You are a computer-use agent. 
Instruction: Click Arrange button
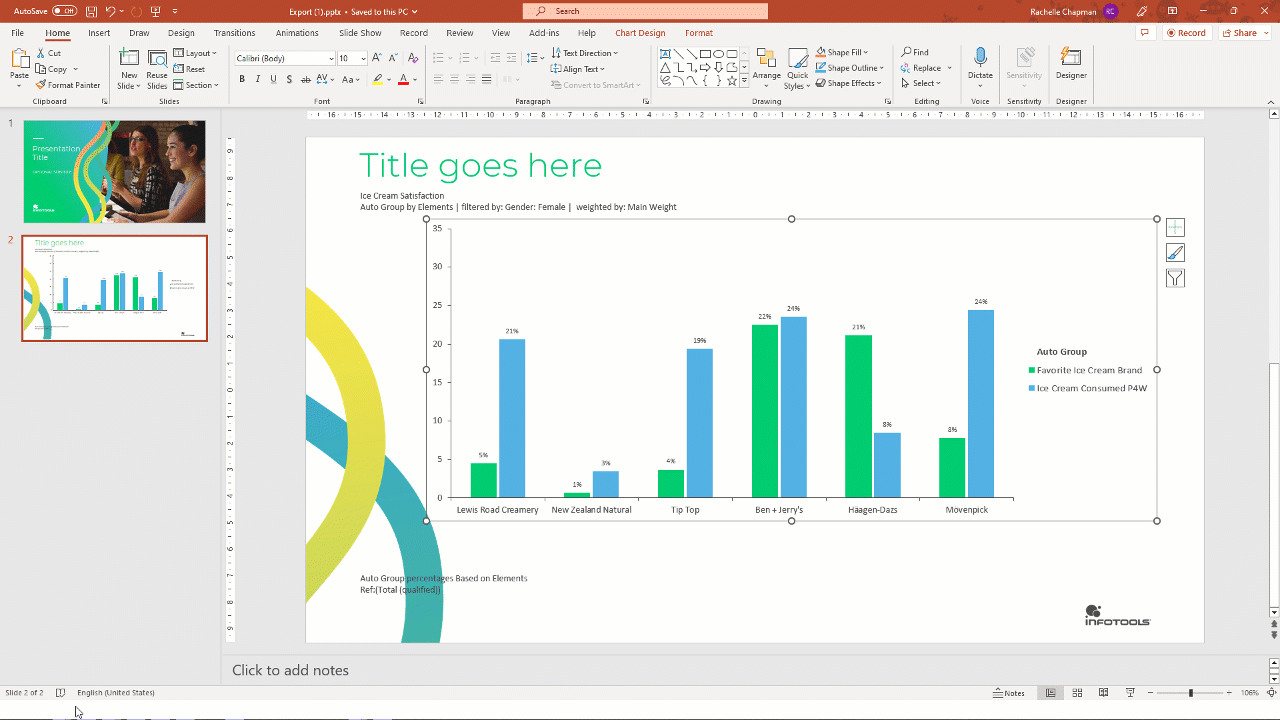click(767, 69)
